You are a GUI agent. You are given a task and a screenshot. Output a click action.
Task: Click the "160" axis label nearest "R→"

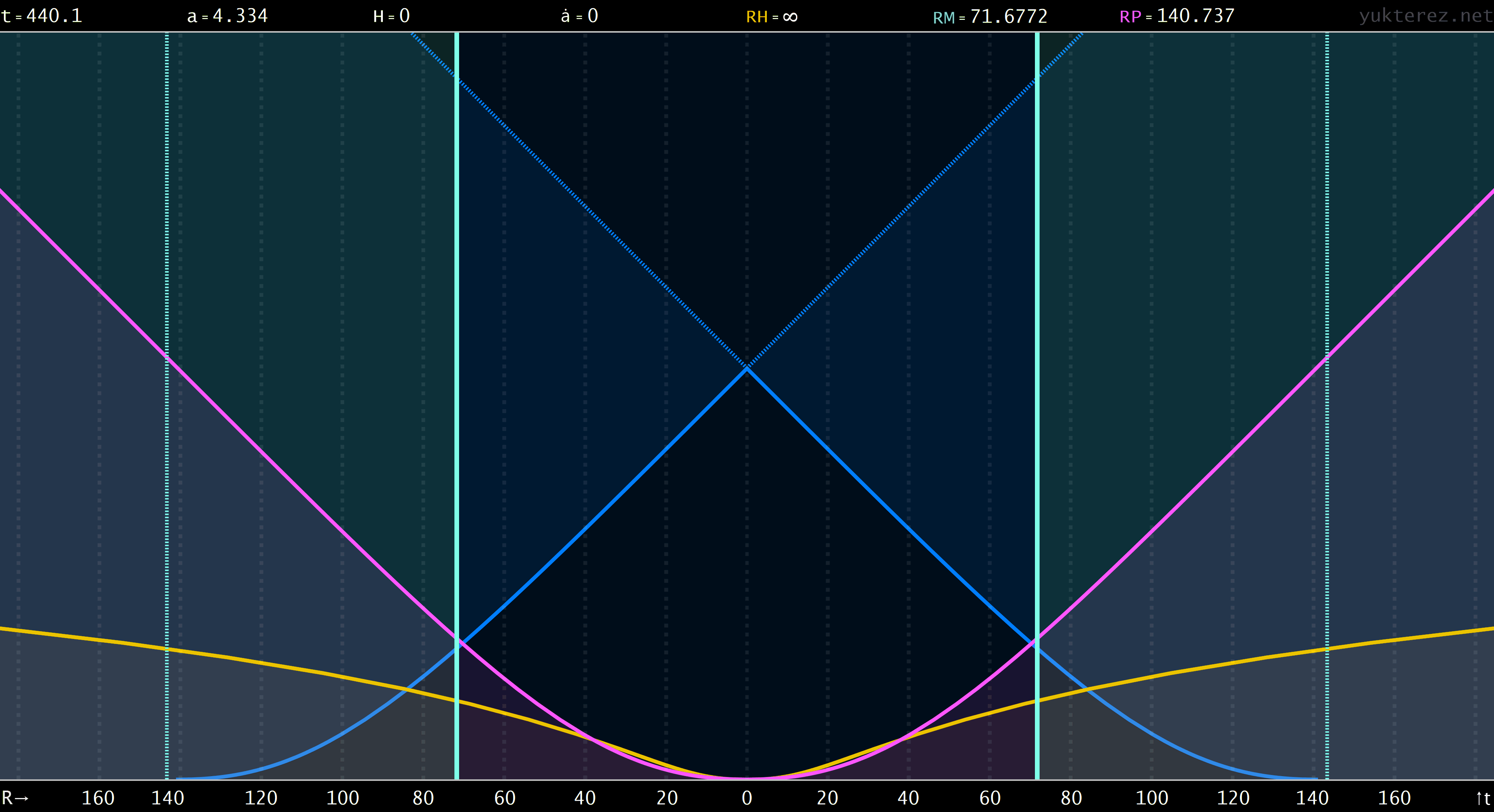pos(98,798)
